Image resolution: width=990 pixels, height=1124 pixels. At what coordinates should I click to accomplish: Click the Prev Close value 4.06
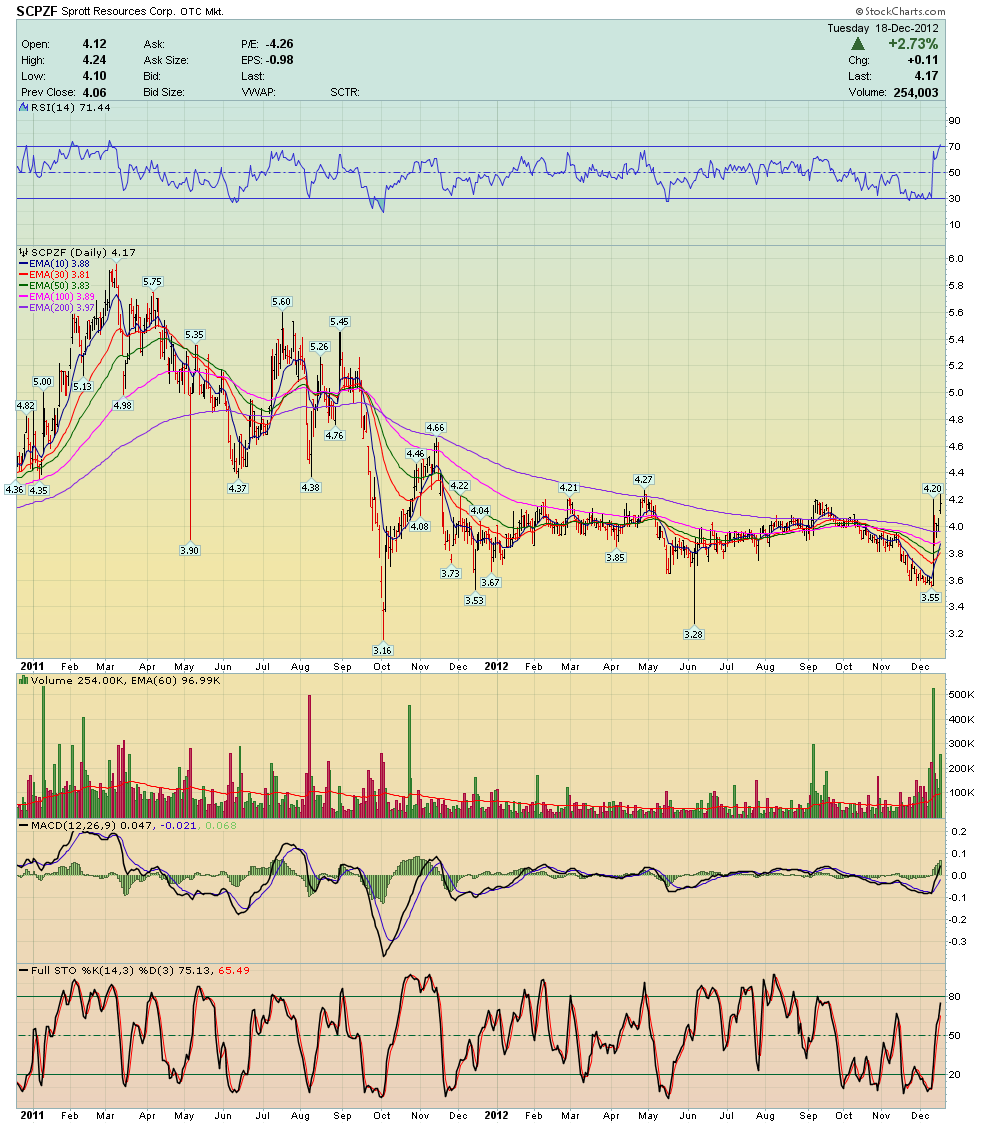(95, 92)
